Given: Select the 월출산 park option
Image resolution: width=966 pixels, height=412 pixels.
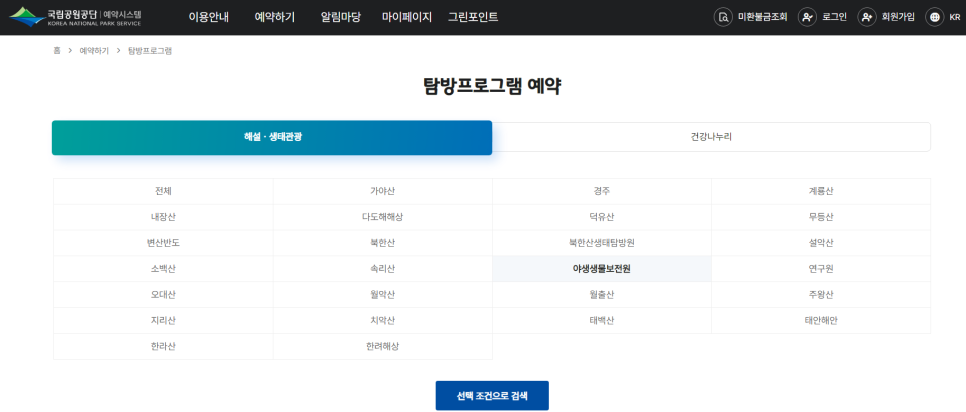Looking at the screenshot, I should coord(602,295).
